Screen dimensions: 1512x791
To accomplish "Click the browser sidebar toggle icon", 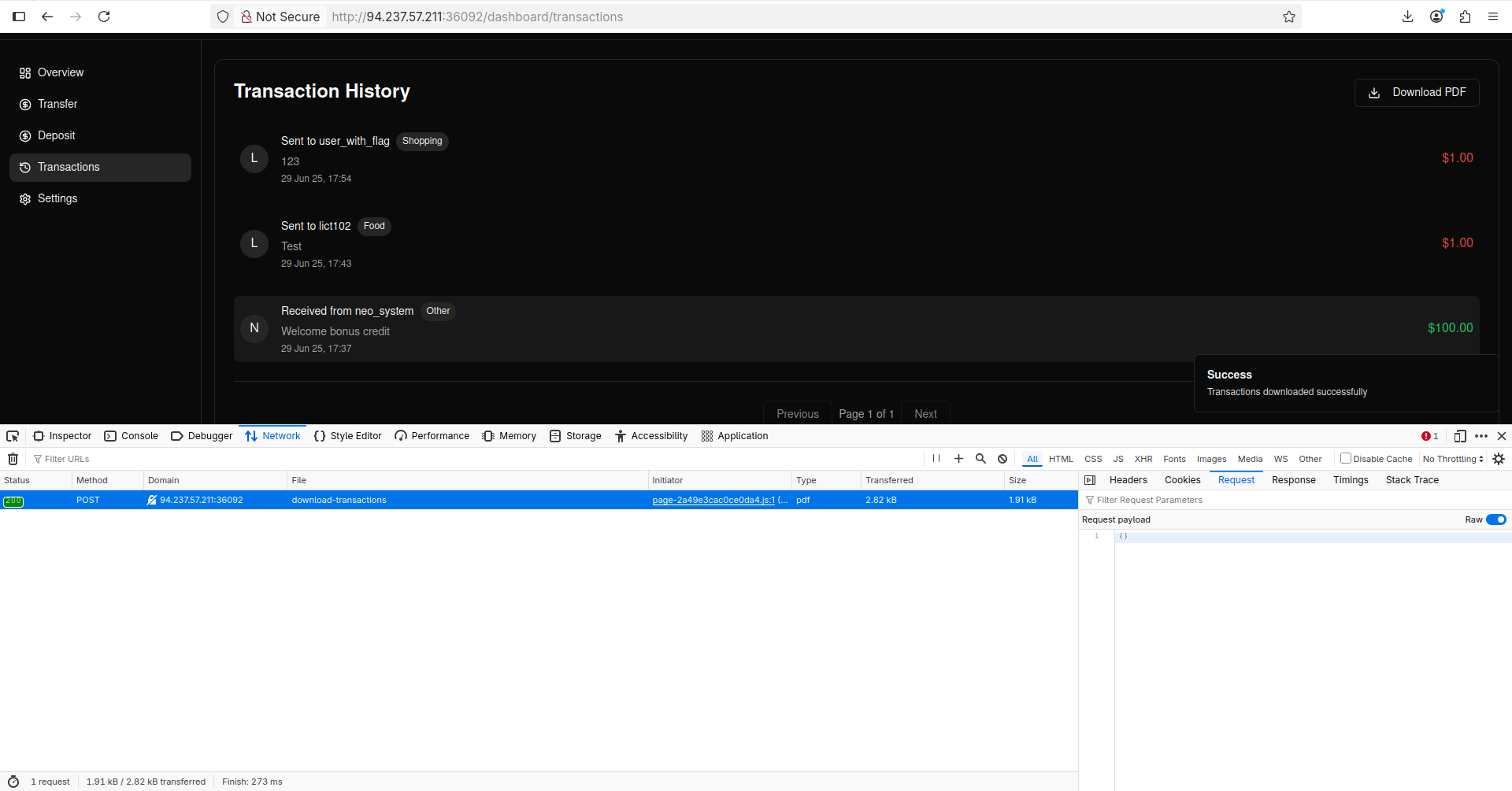I will [x=19, y=17].
